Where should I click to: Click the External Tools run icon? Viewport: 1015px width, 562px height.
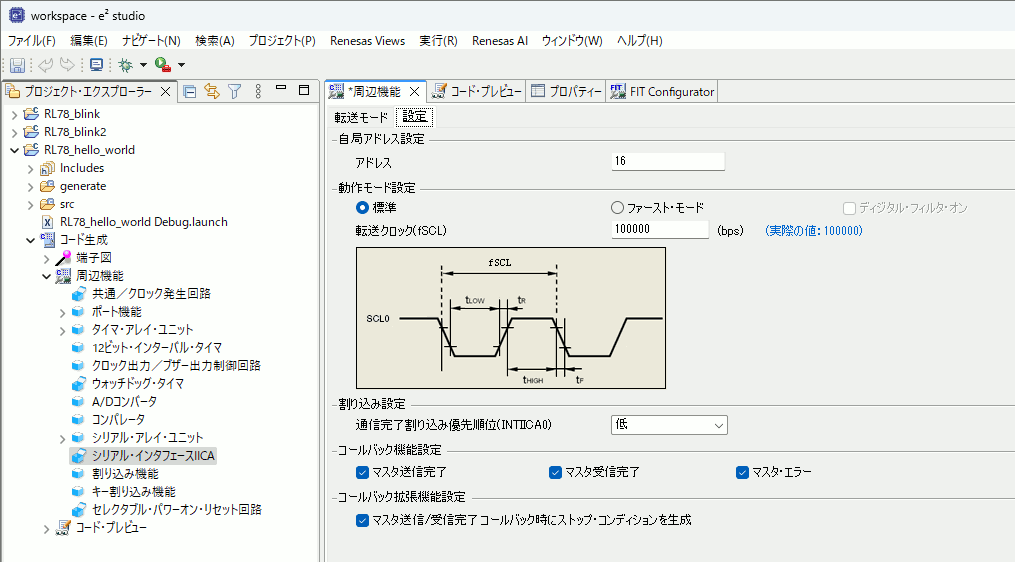tap(162, 65)
